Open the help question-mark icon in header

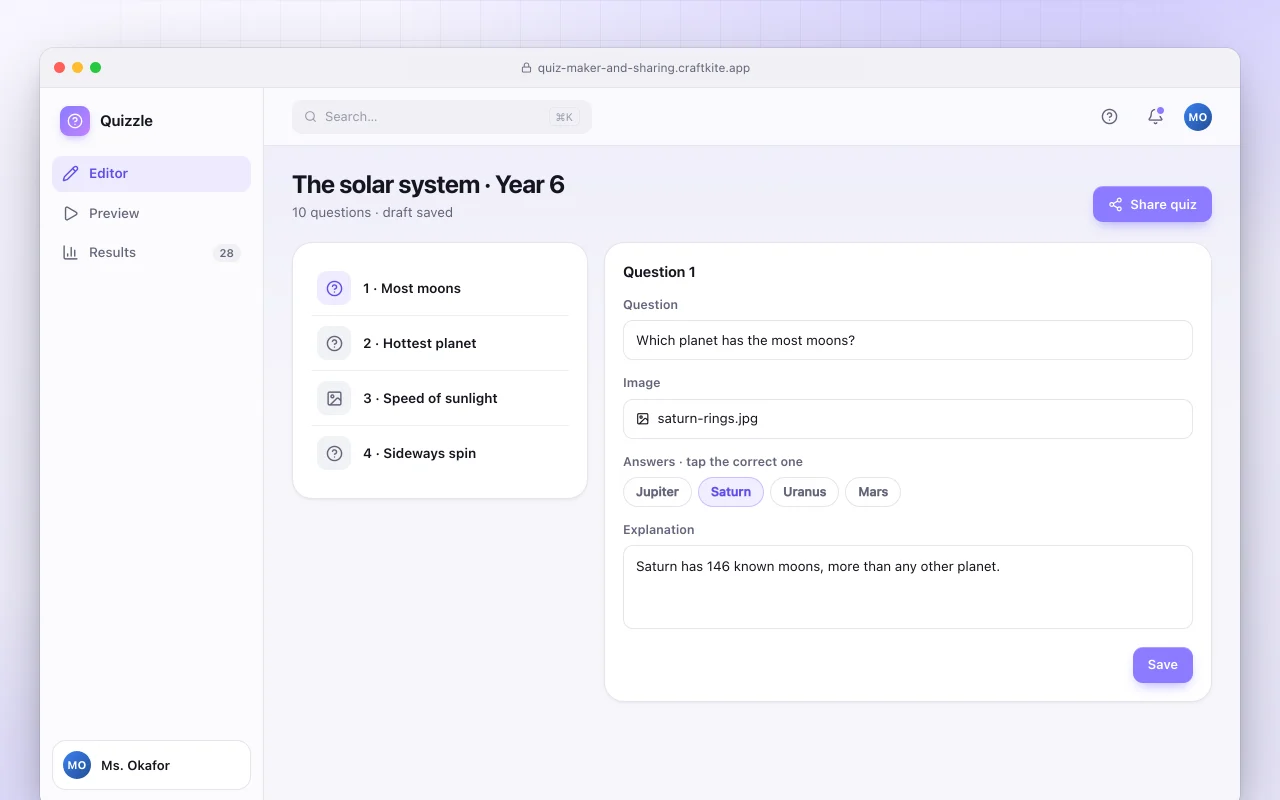click(1109, 117)
